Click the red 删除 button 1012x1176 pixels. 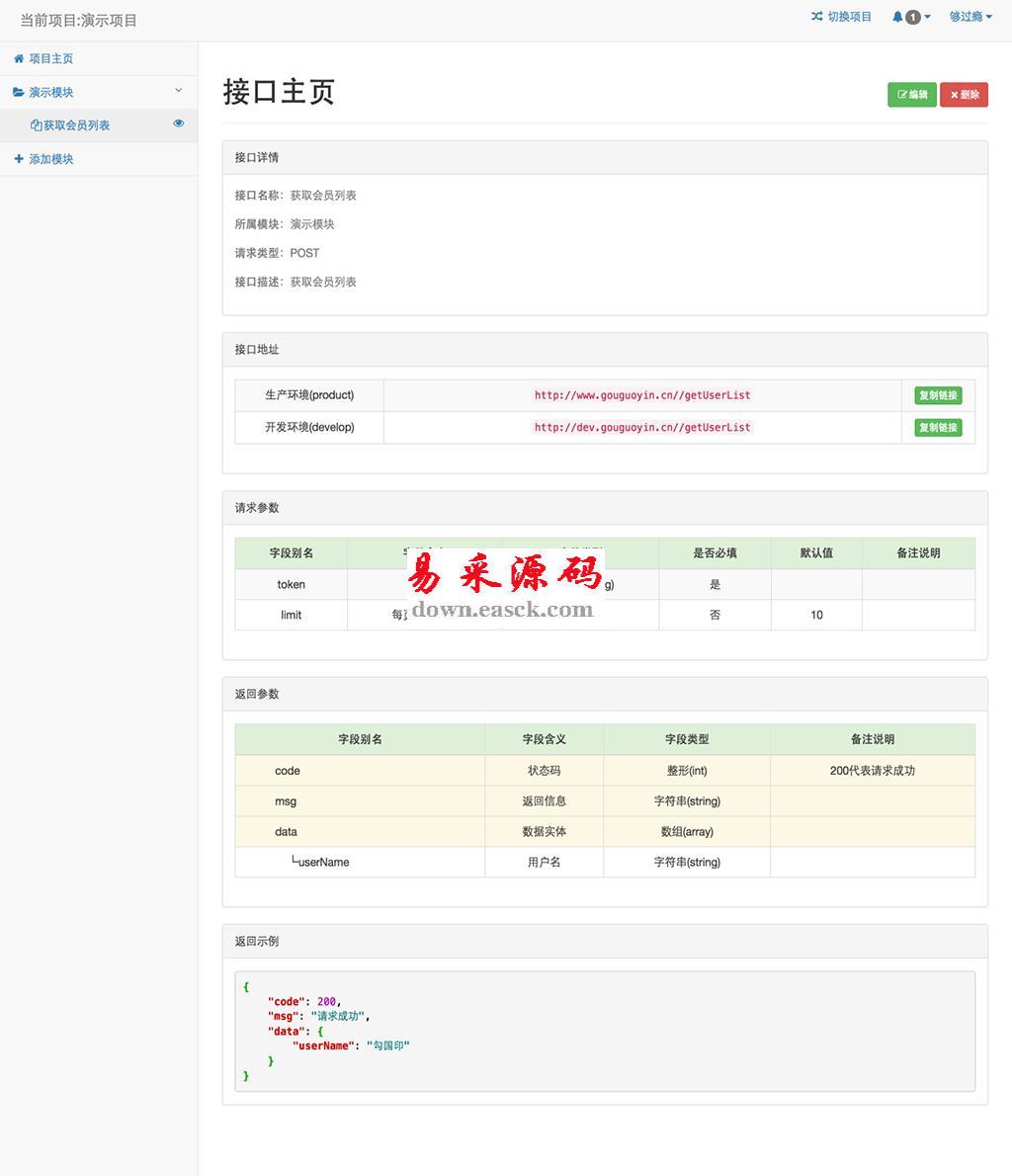(964, 95)
